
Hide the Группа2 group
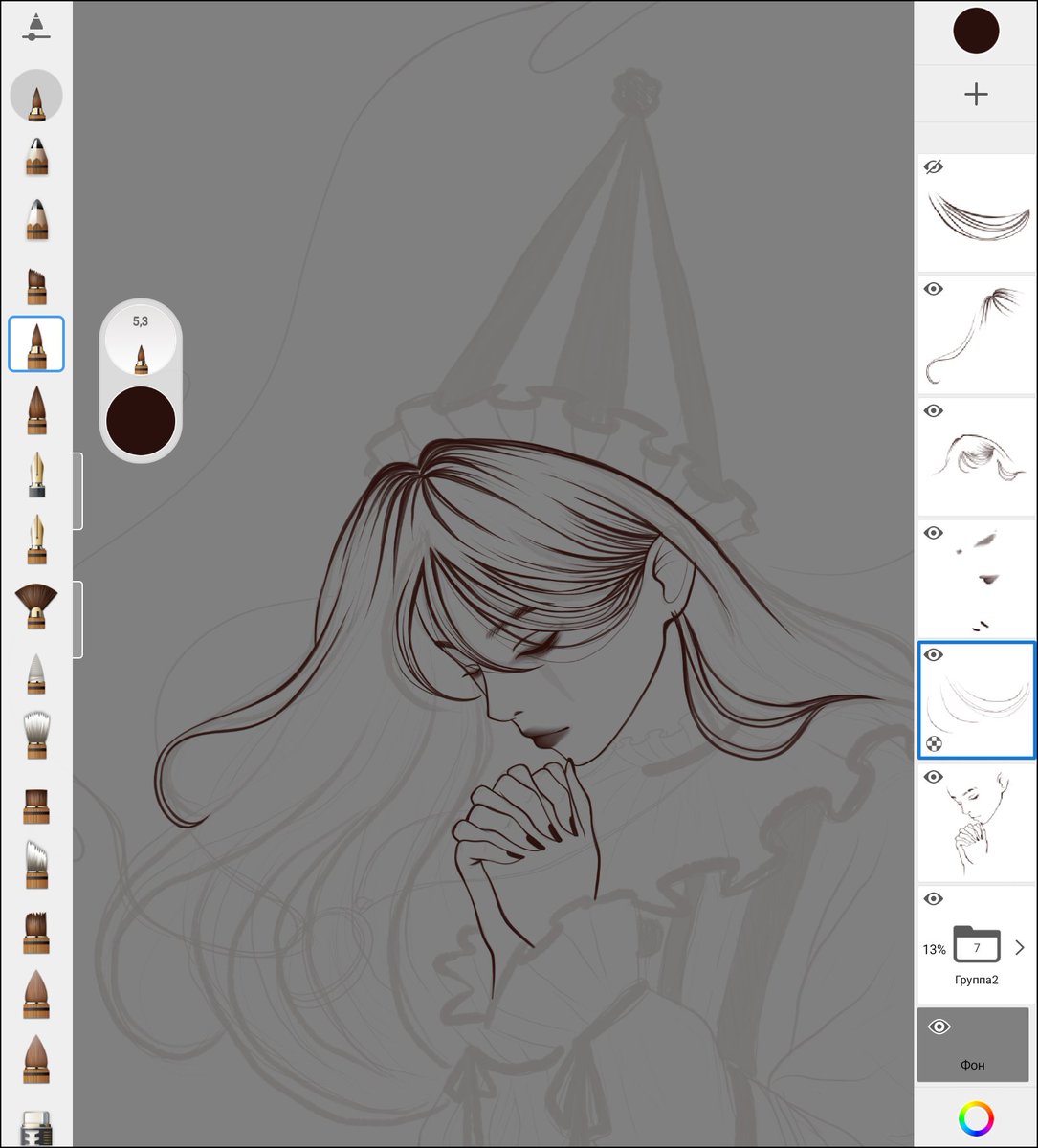[x=934, y=898]
